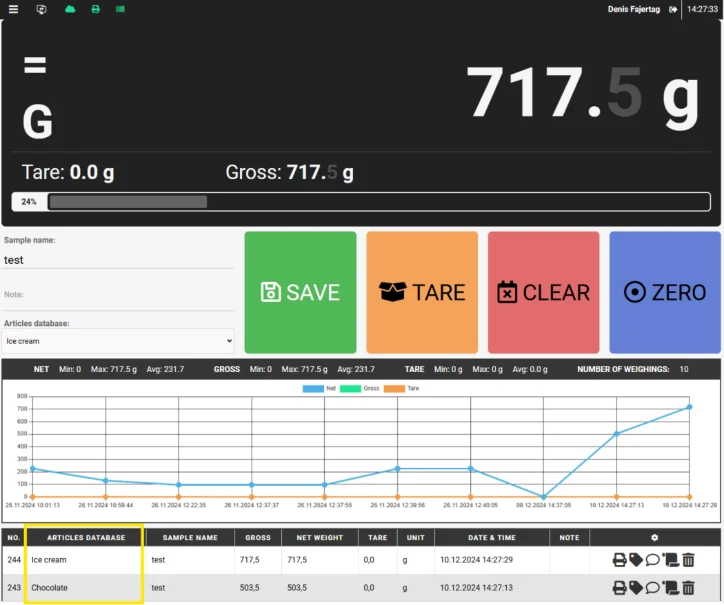This screenshot has width=724, height=605.
Task: Sort by DATE & TIME column header
Action: coord(492,538)
